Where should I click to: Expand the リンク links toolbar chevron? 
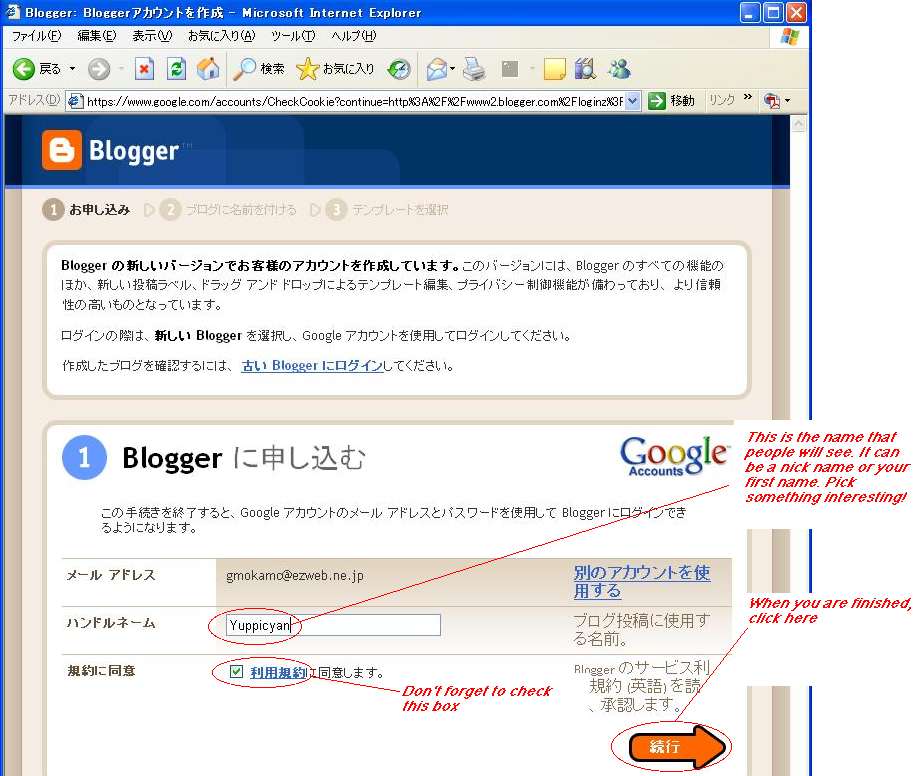[748, 97]
